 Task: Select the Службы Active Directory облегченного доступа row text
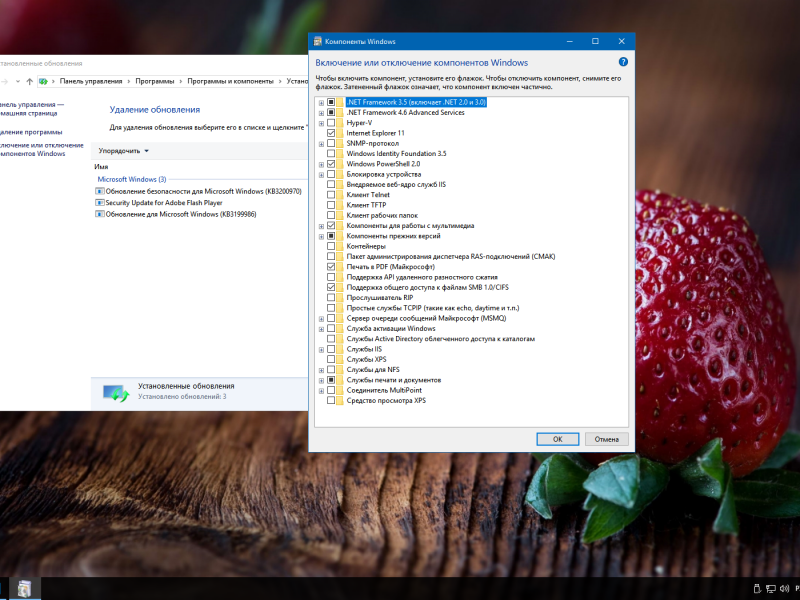(x=440, y=339)
